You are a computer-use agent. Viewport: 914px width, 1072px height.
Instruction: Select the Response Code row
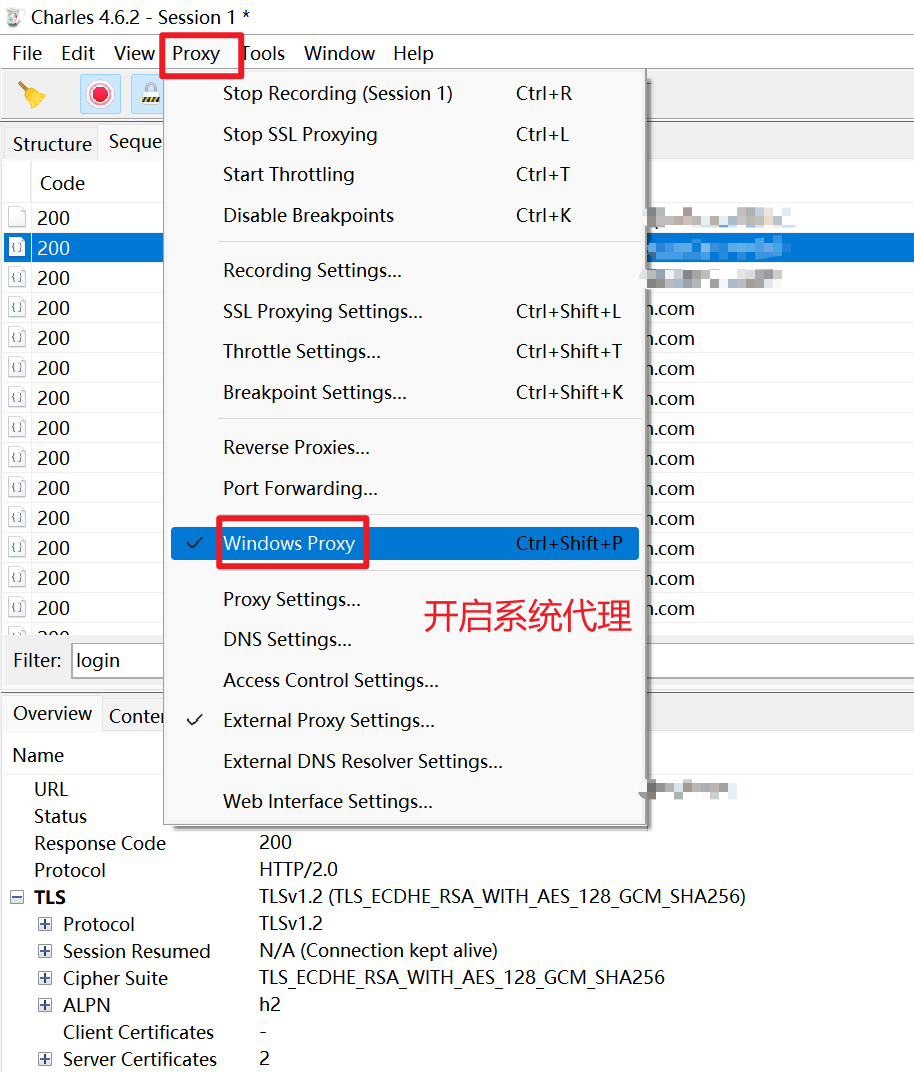(100, 844)
